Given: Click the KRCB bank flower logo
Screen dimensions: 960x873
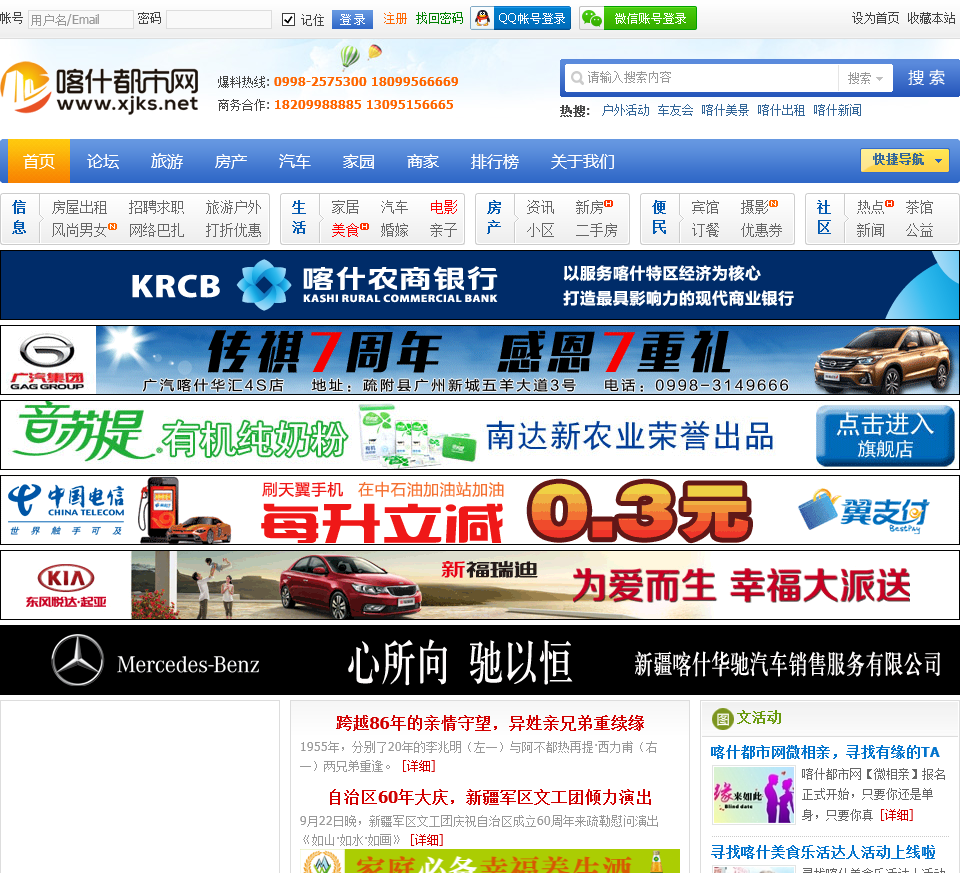Looking at the screenshot, I should point(263,285).
